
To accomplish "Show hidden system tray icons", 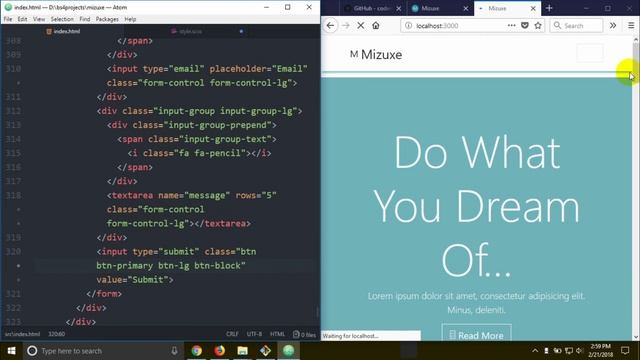I will click(x=535, y=351).
